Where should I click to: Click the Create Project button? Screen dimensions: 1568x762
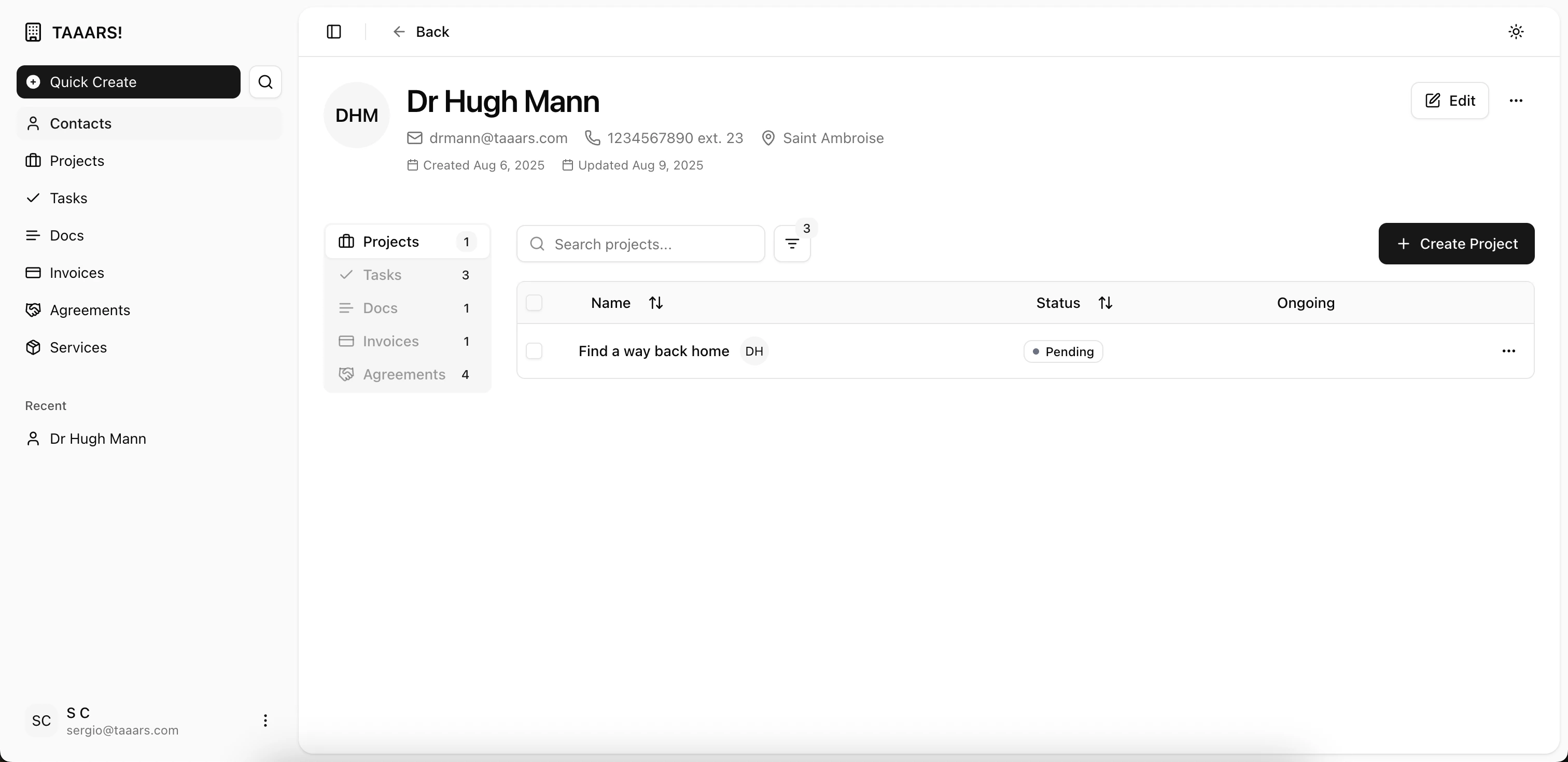(x=1456, y=244)
